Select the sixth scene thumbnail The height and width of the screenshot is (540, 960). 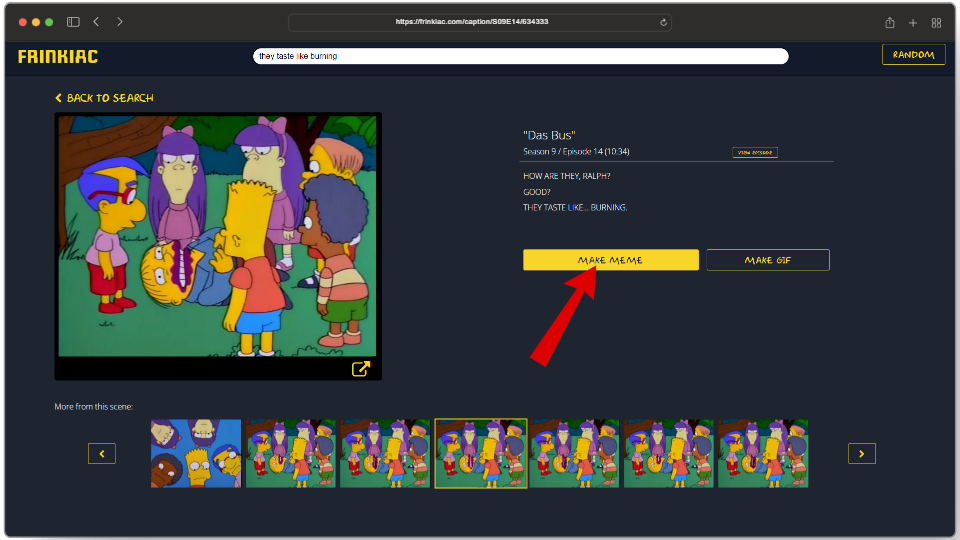tap(669, 454)
